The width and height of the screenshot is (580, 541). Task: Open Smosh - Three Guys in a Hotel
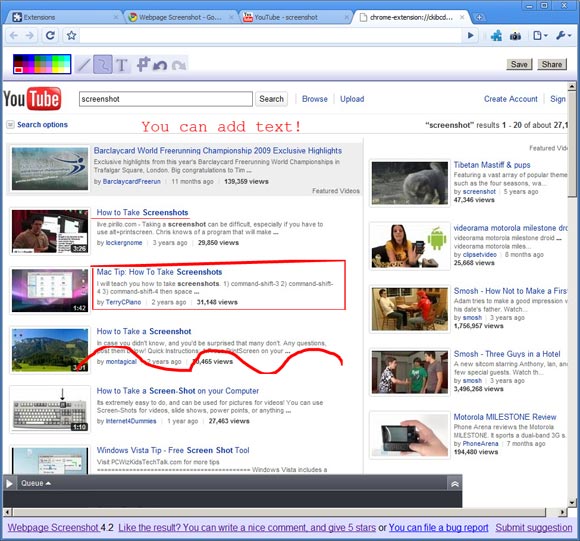coord(507,354)
